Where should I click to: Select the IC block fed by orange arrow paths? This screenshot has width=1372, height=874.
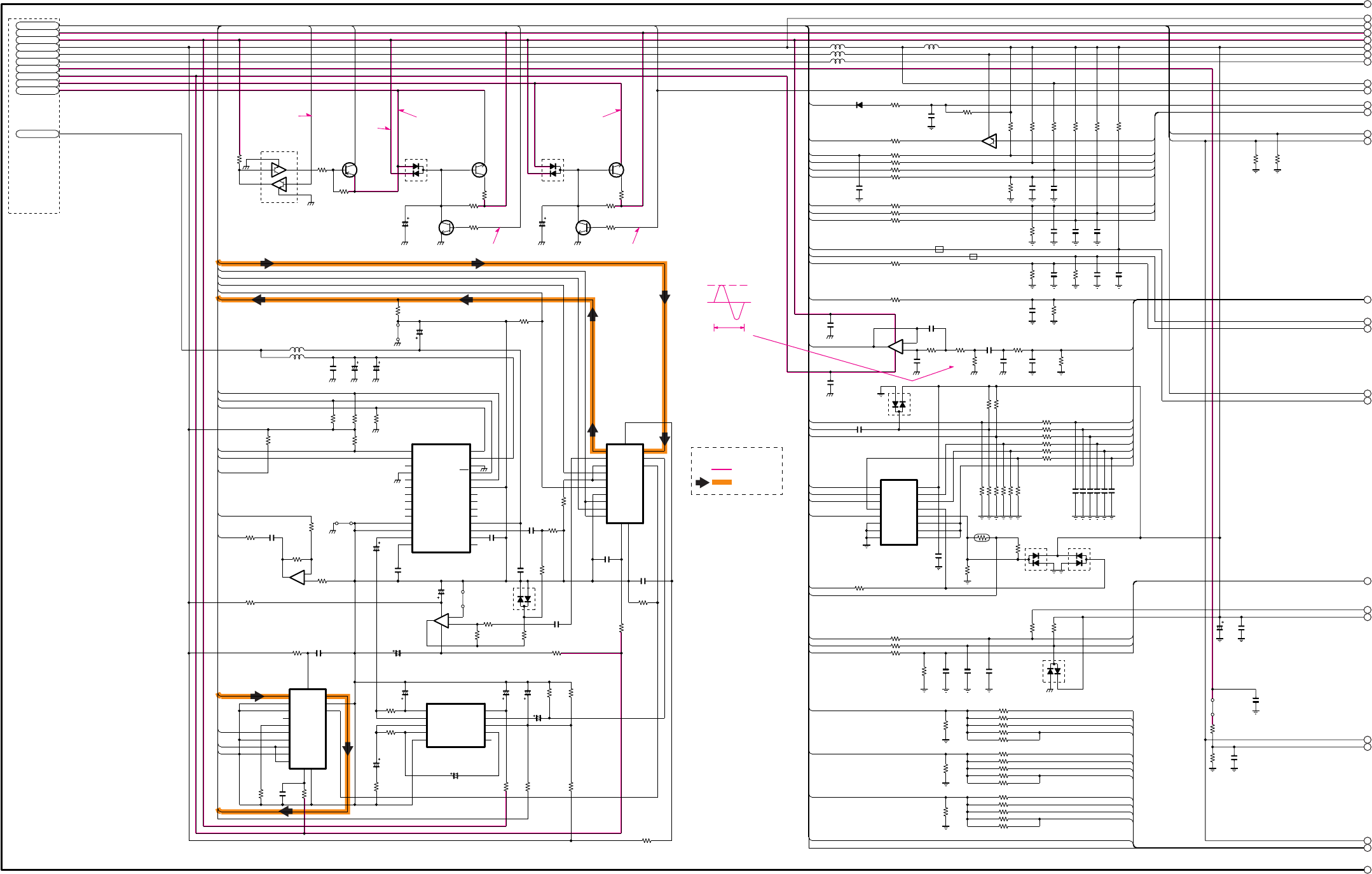[x=625, y=483]
